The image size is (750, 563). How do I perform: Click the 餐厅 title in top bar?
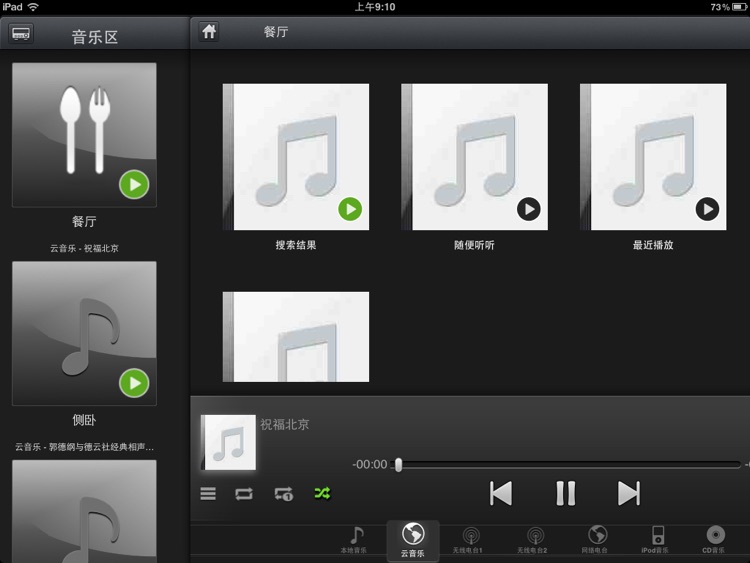pos(276,32)
